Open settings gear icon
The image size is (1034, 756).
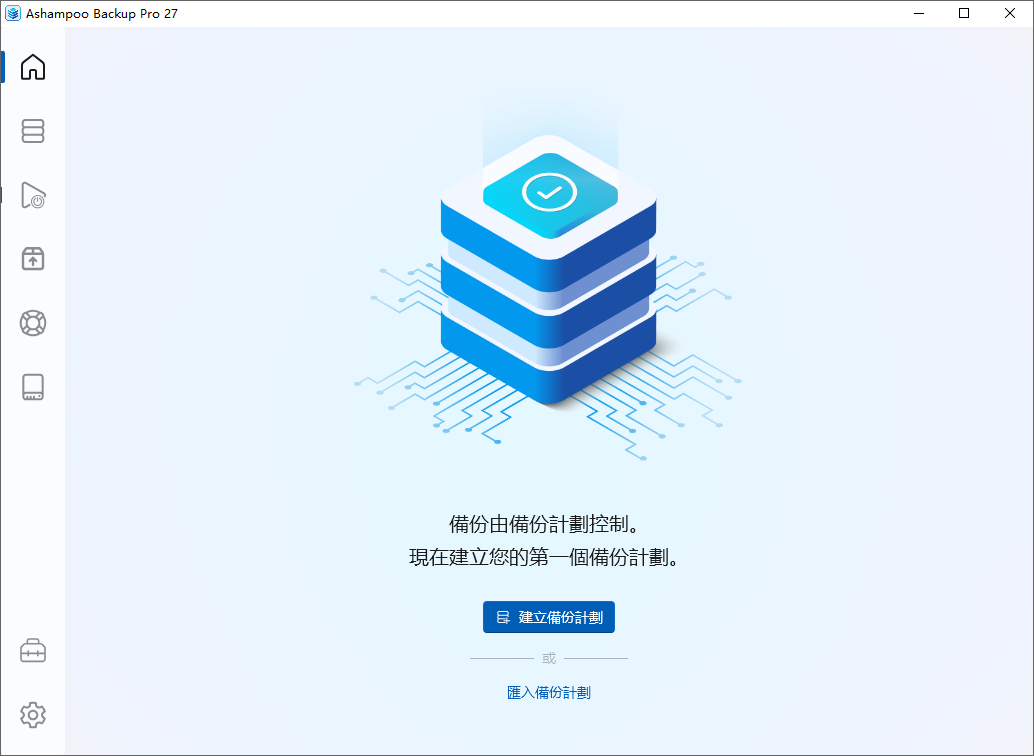(33, 714)
